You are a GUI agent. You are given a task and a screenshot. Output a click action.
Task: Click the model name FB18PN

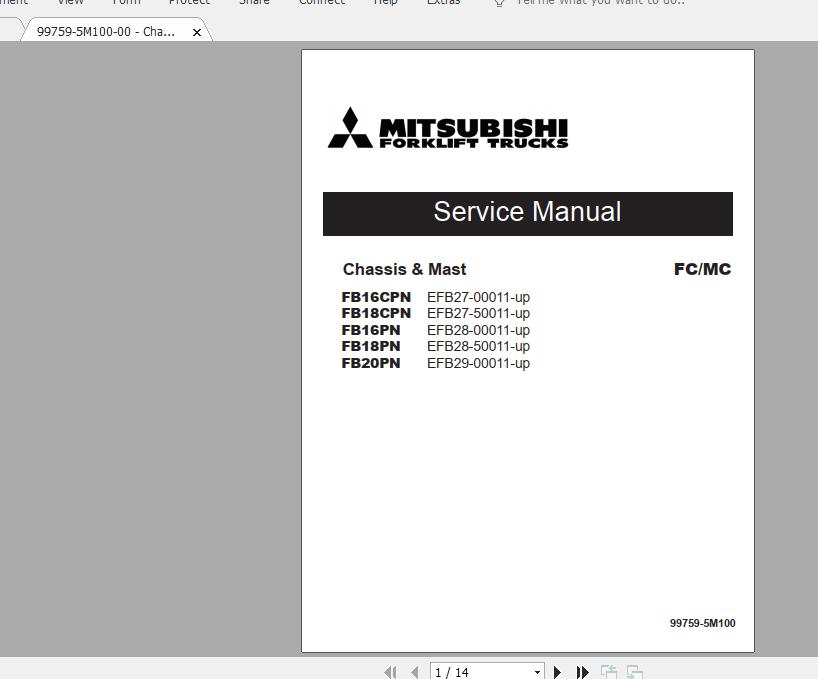pyautogui.click(x=371, y=346)
